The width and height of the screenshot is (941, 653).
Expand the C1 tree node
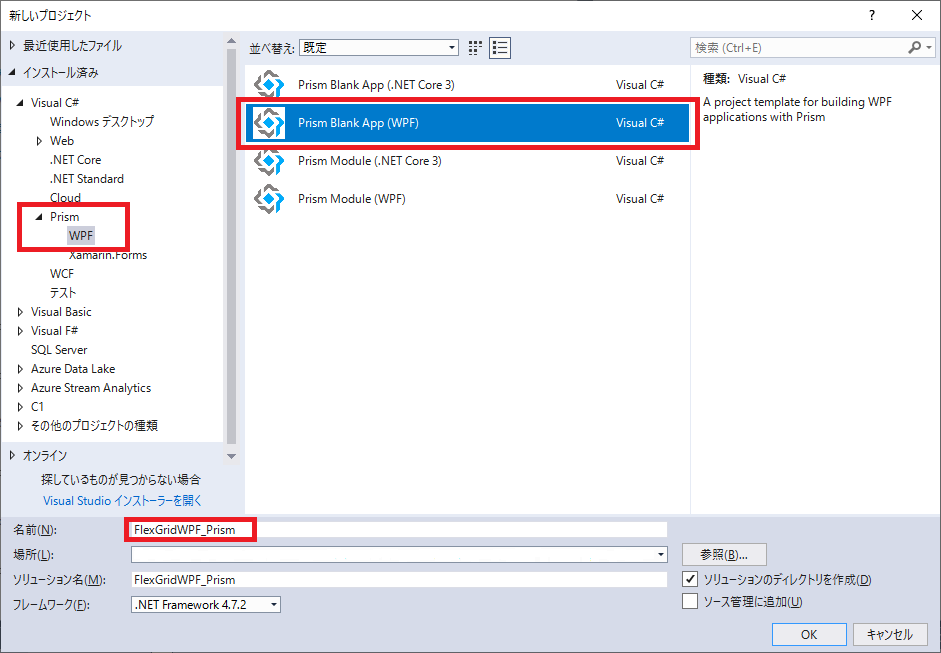tap(20, 407)
